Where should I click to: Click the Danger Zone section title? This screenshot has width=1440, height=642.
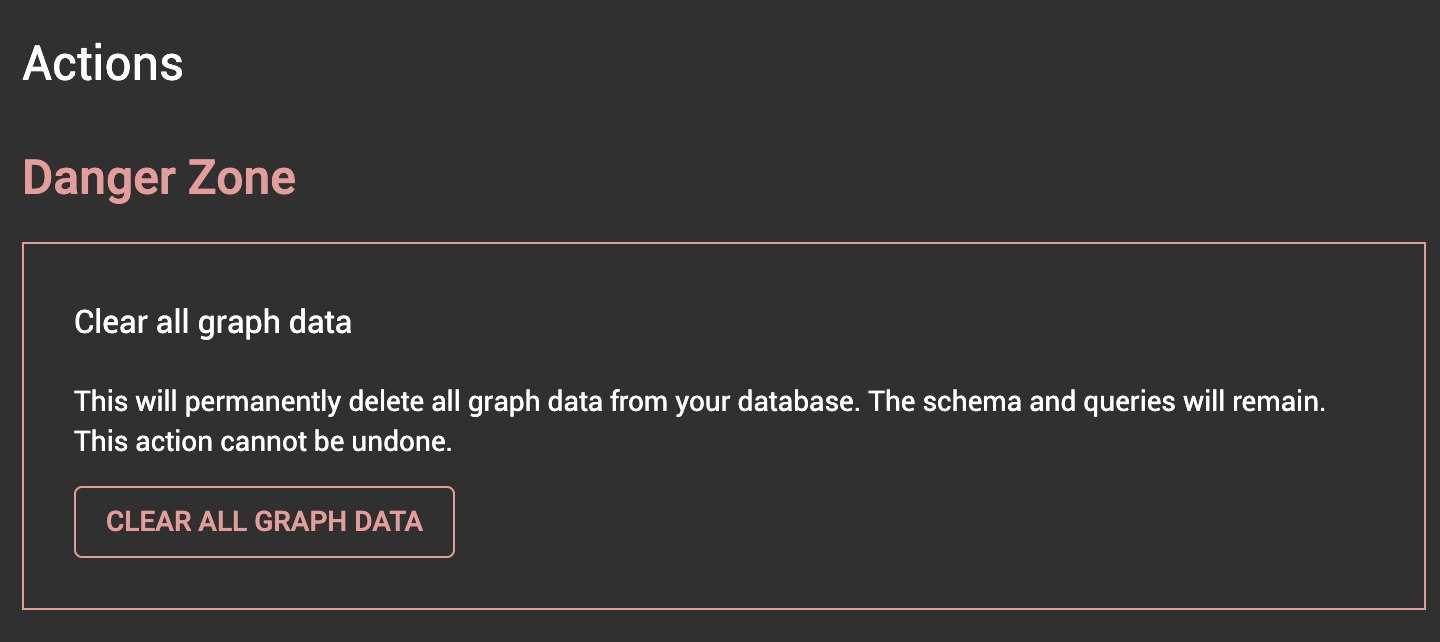pos(159,177)
